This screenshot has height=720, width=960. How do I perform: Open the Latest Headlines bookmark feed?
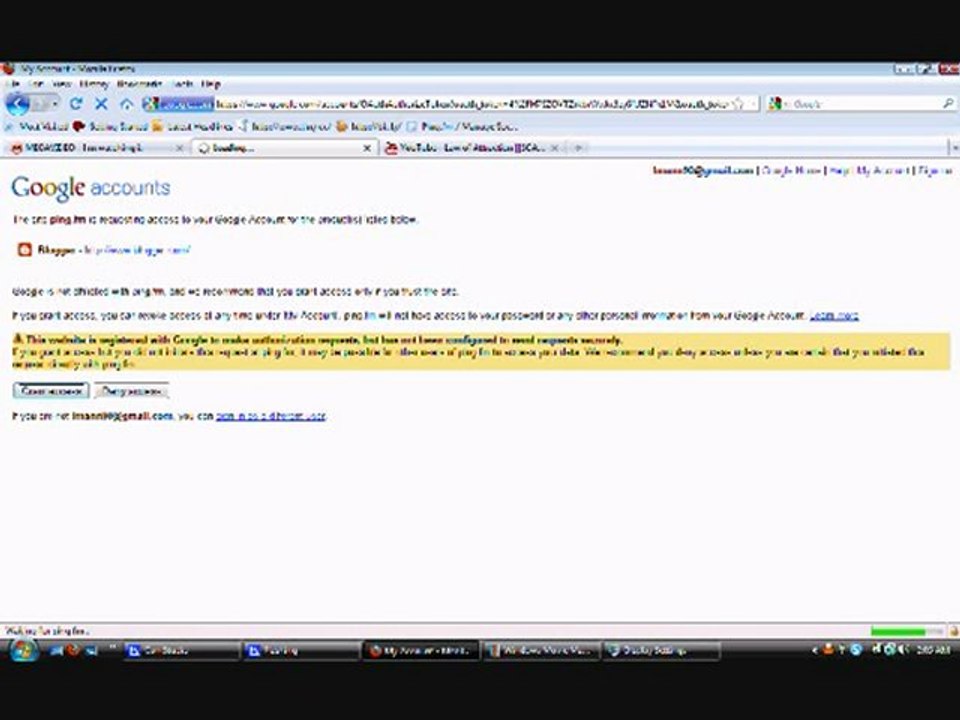(x=193, y=127)
